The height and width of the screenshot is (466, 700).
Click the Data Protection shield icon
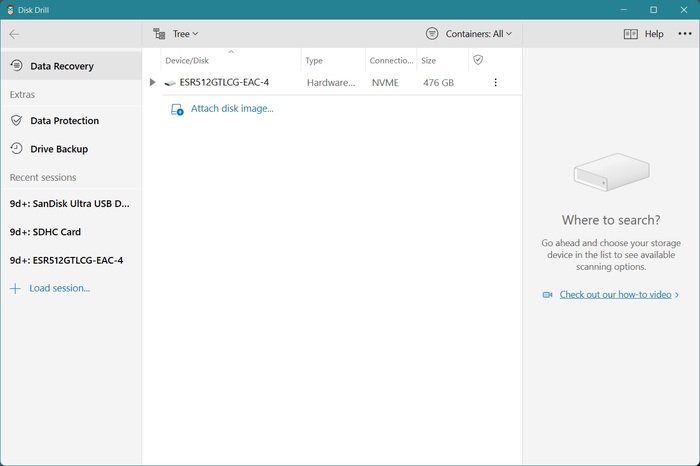(17, 121)
